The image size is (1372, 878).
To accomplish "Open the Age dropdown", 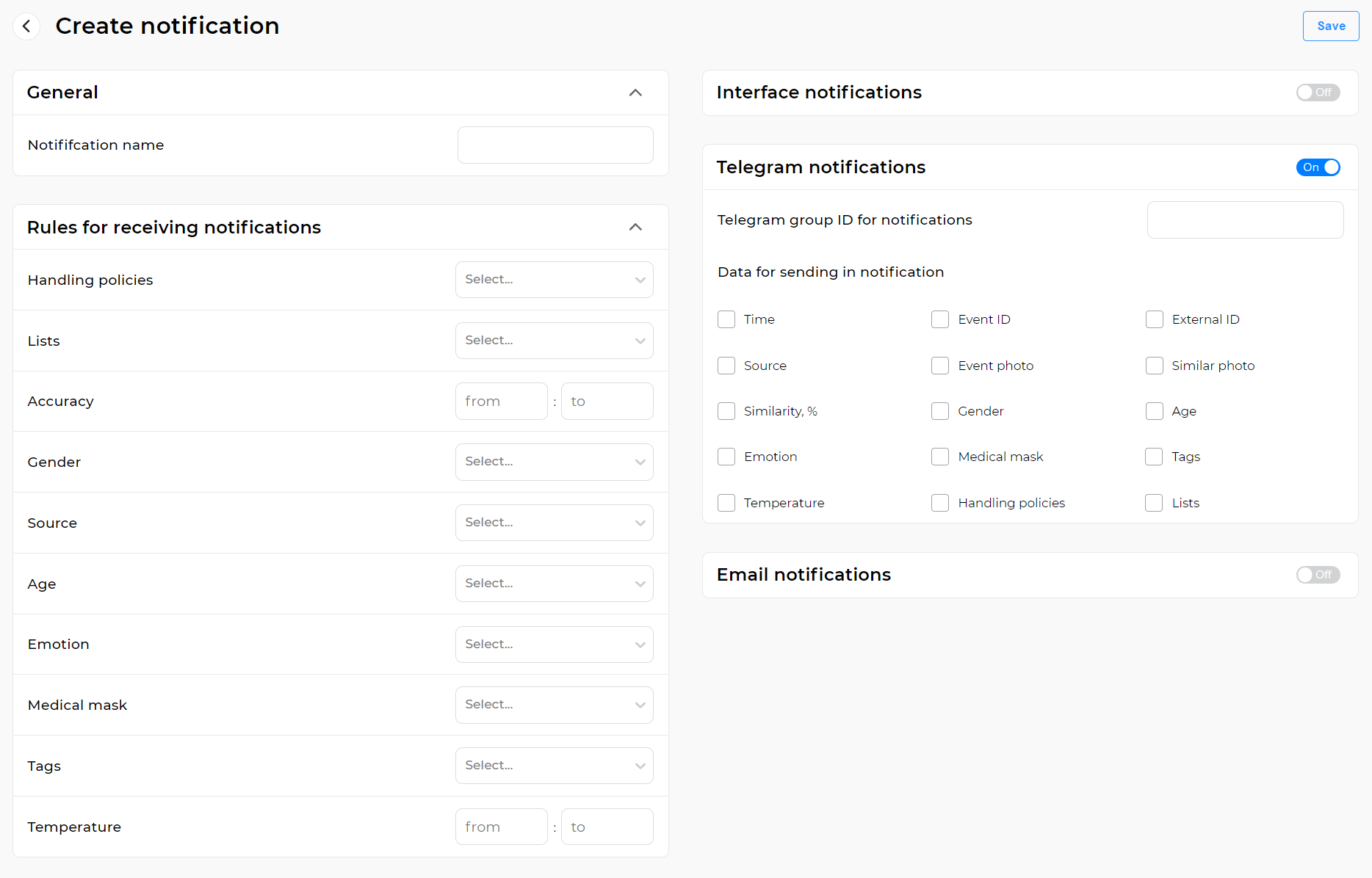I will 554,583.
